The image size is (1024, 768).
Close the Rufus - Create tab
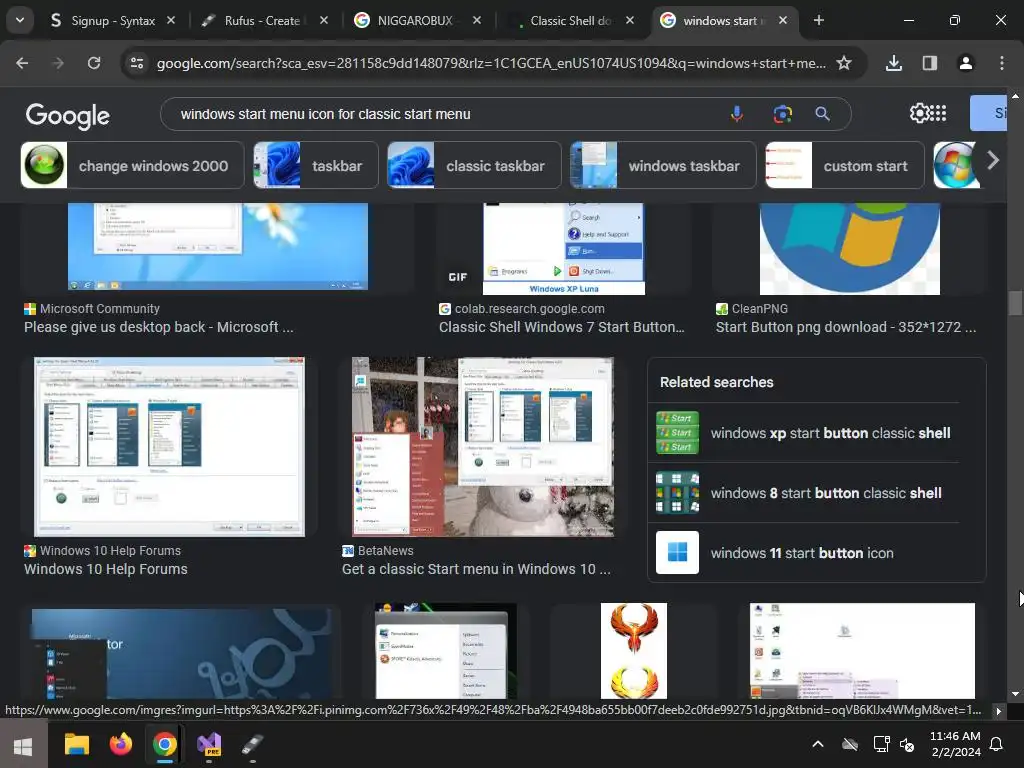[x=324, y=21]
